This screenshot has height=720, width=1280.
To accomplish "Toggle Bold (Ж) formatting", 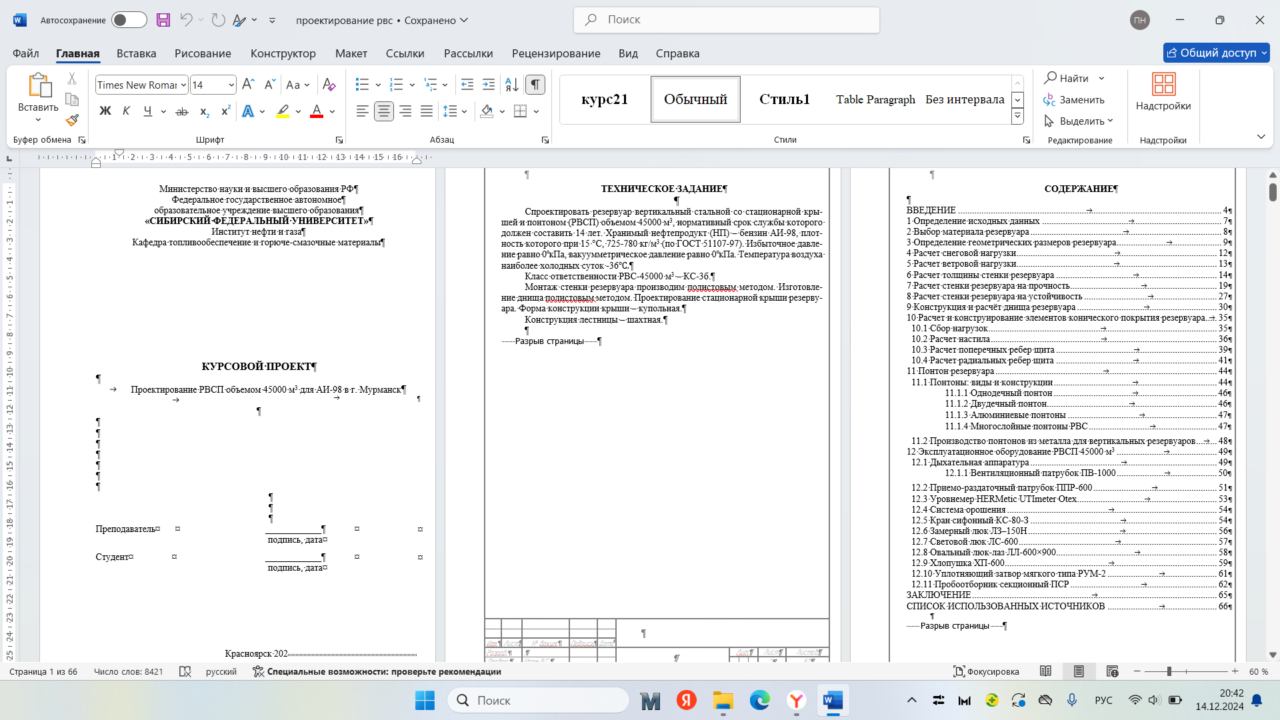I will tap(105, 112).
